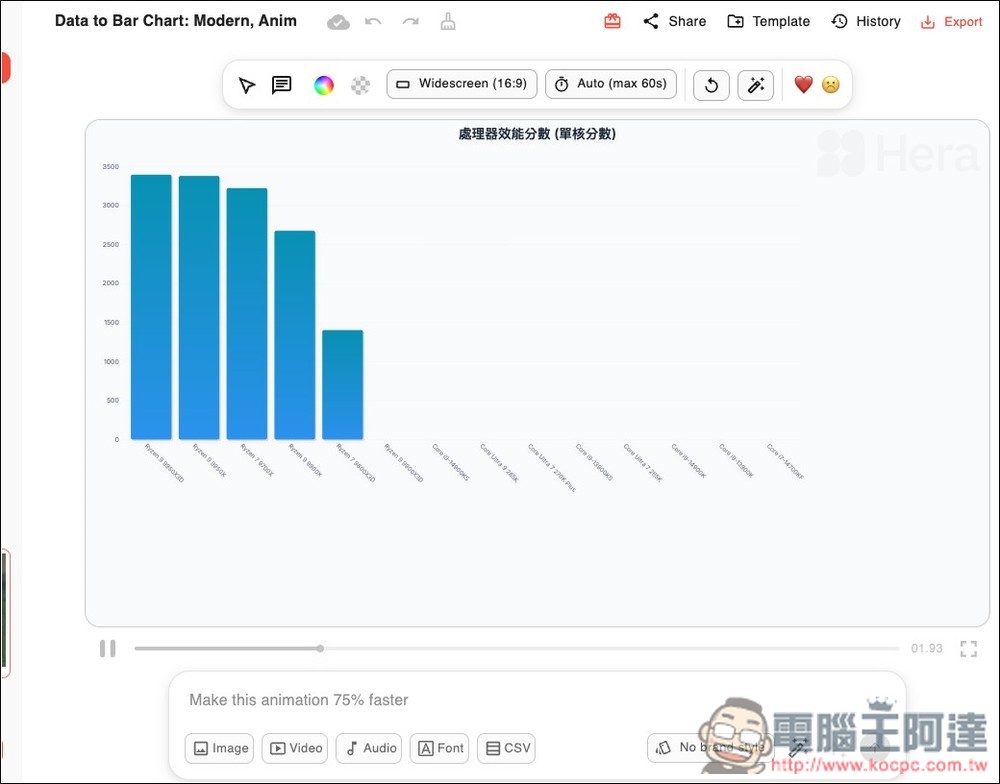Screen dimensions: 1000x784
Task: Click the sad face feedback icon
Action: [831, 85]
